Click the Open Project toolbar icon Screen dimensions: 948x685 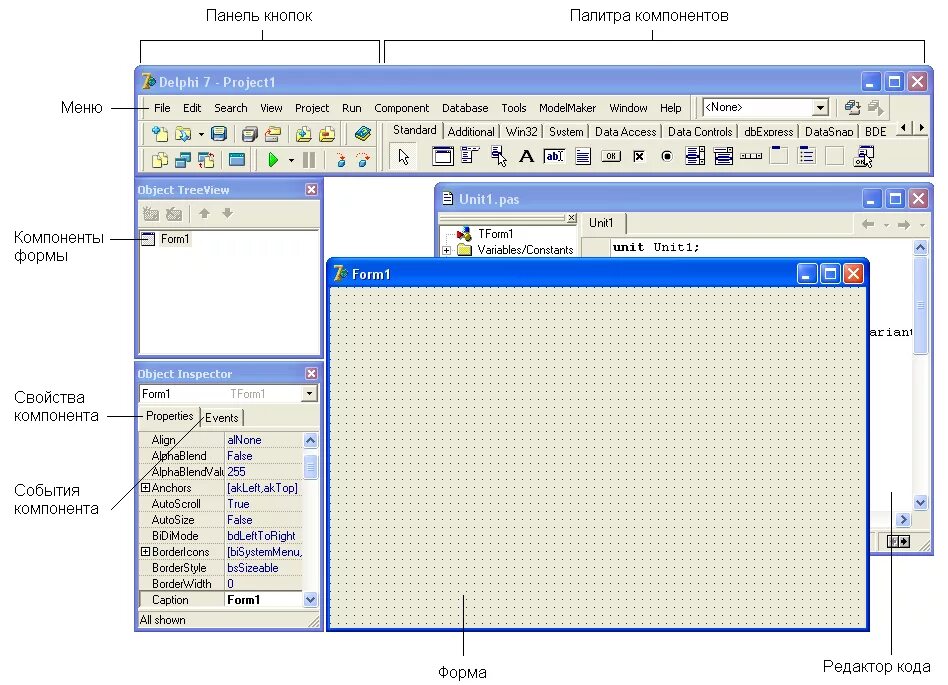point(273,134)
